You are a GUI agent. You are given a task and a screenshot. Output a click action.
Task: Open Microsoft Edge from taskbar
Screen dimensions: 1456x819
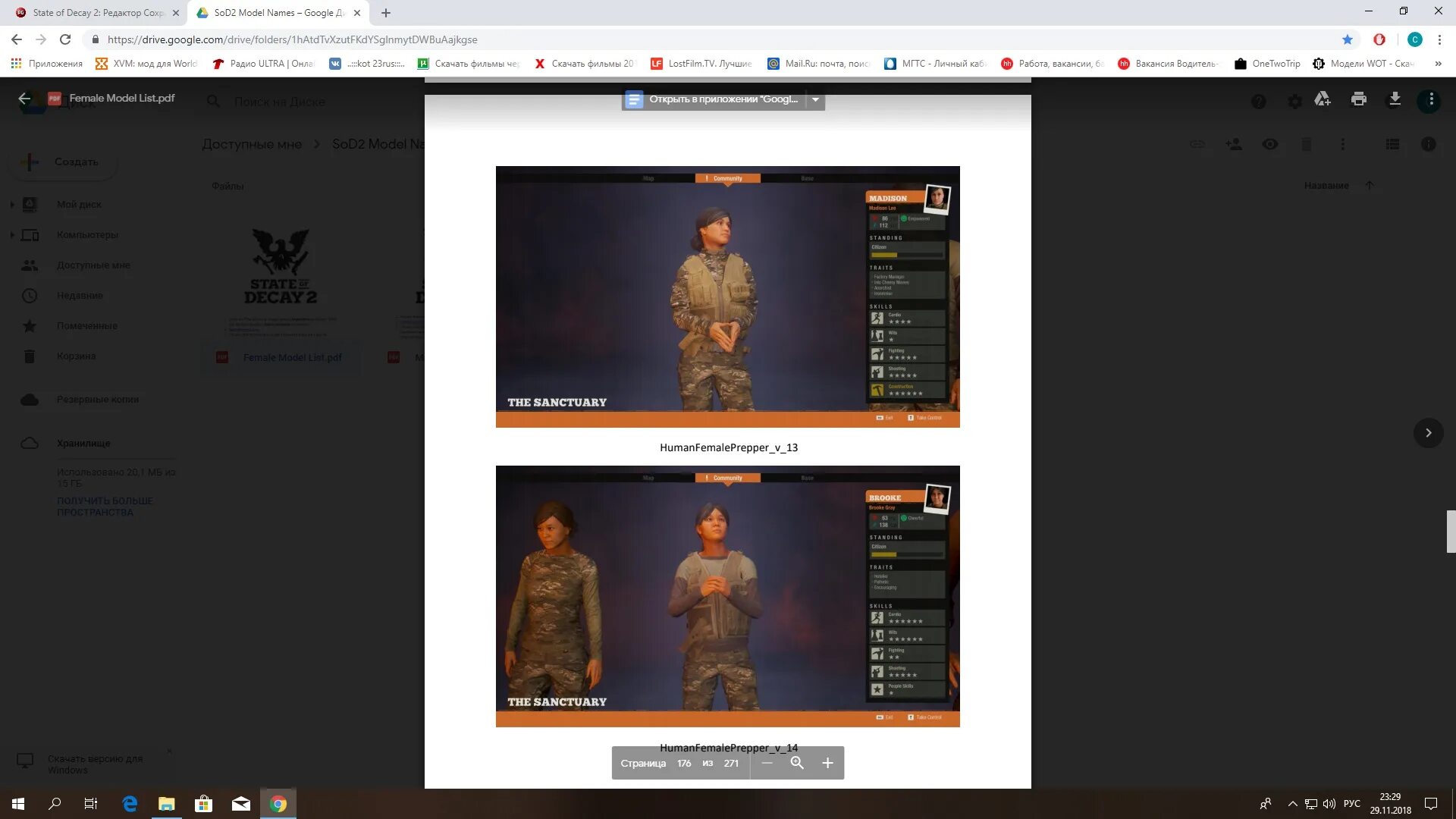click(x=130, y=804)
